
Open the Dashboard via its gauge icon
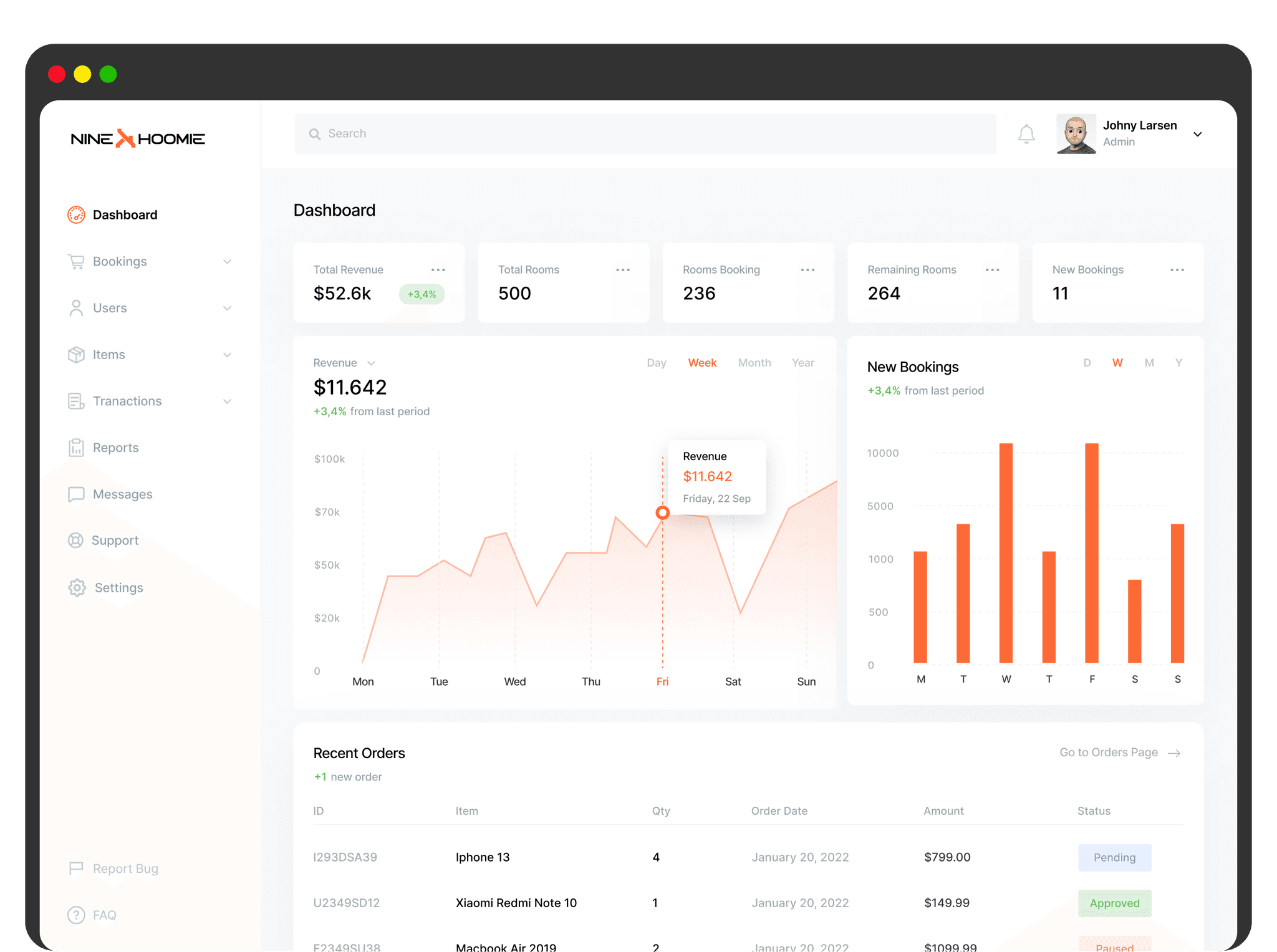[x=76, y=214]
